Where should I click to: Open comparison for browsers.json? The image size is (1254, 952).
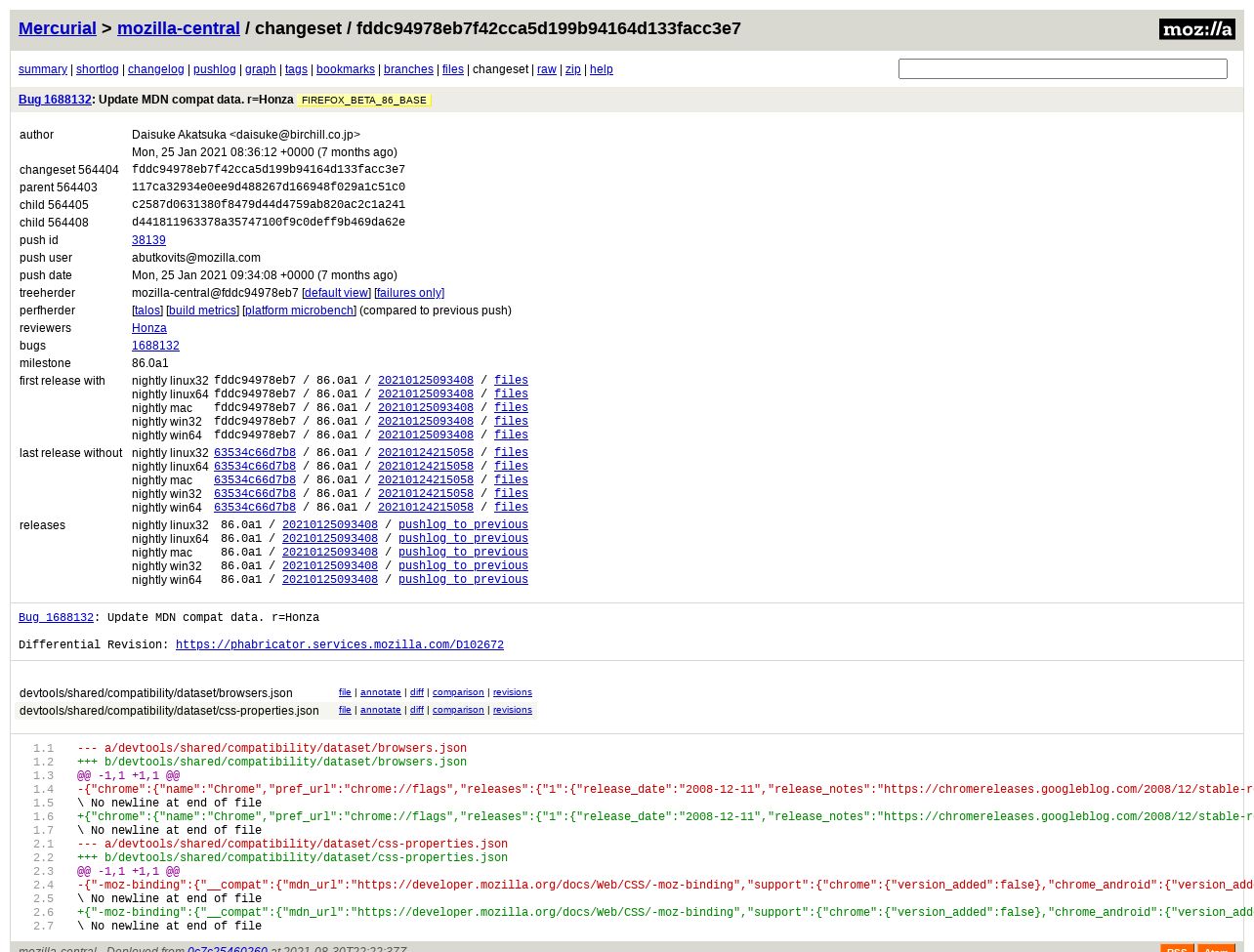pos(458,692)
